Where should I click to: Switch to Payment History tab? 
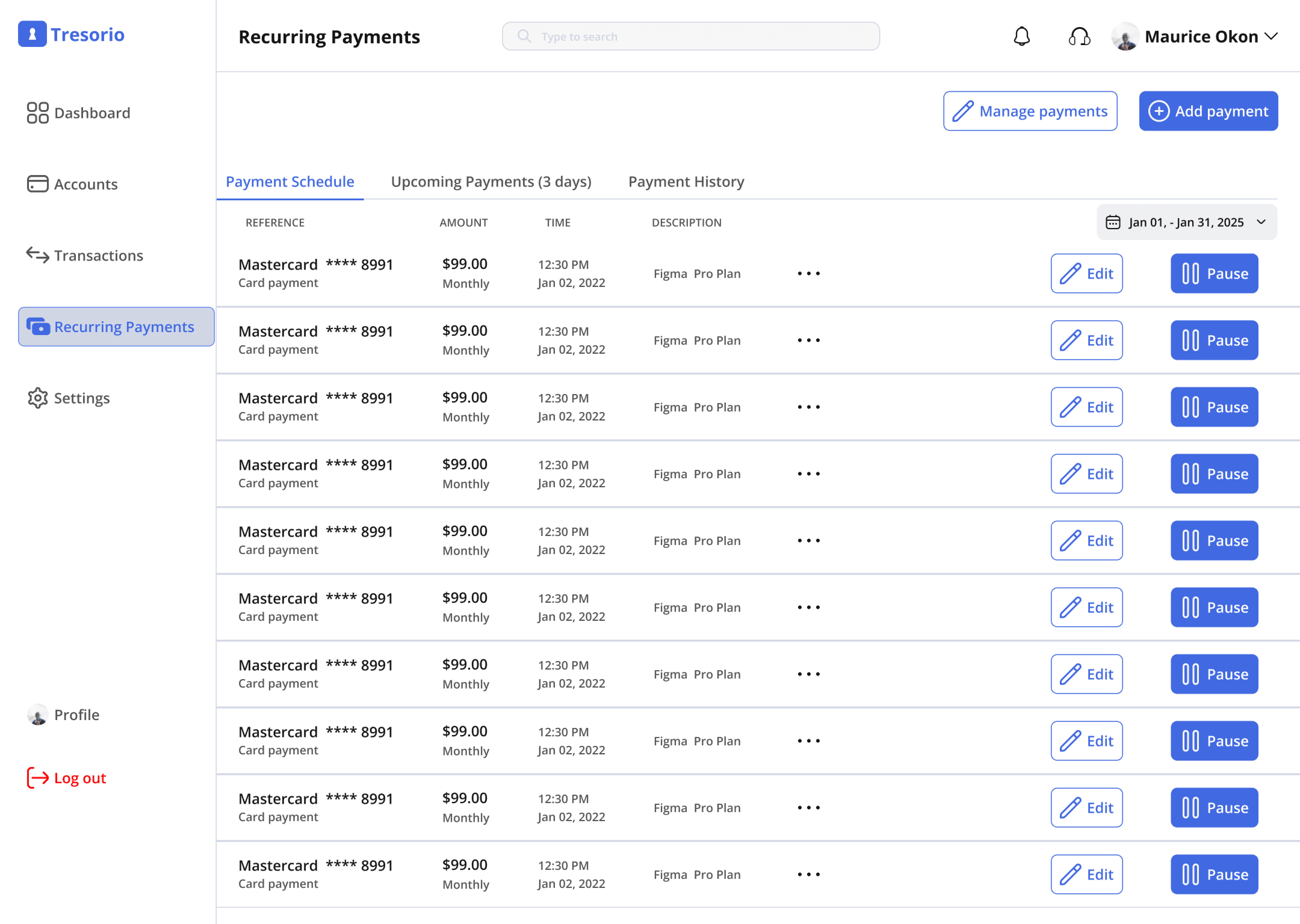pyautogui.click(x=686, y=181)
